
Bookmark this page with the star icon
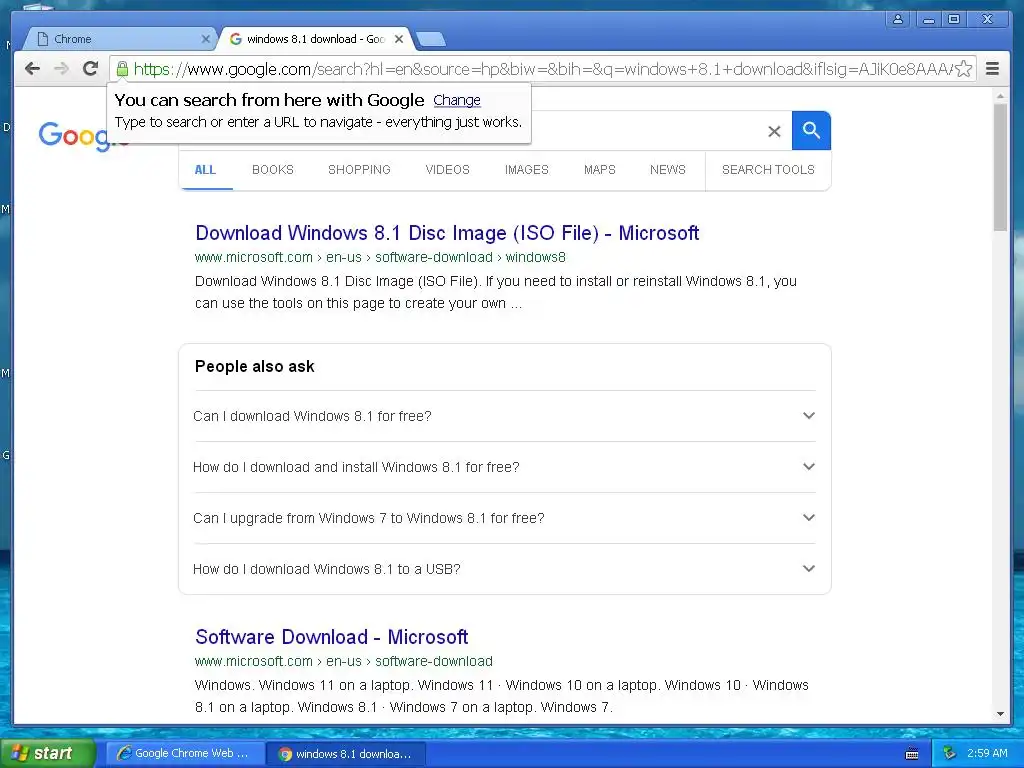963,69
